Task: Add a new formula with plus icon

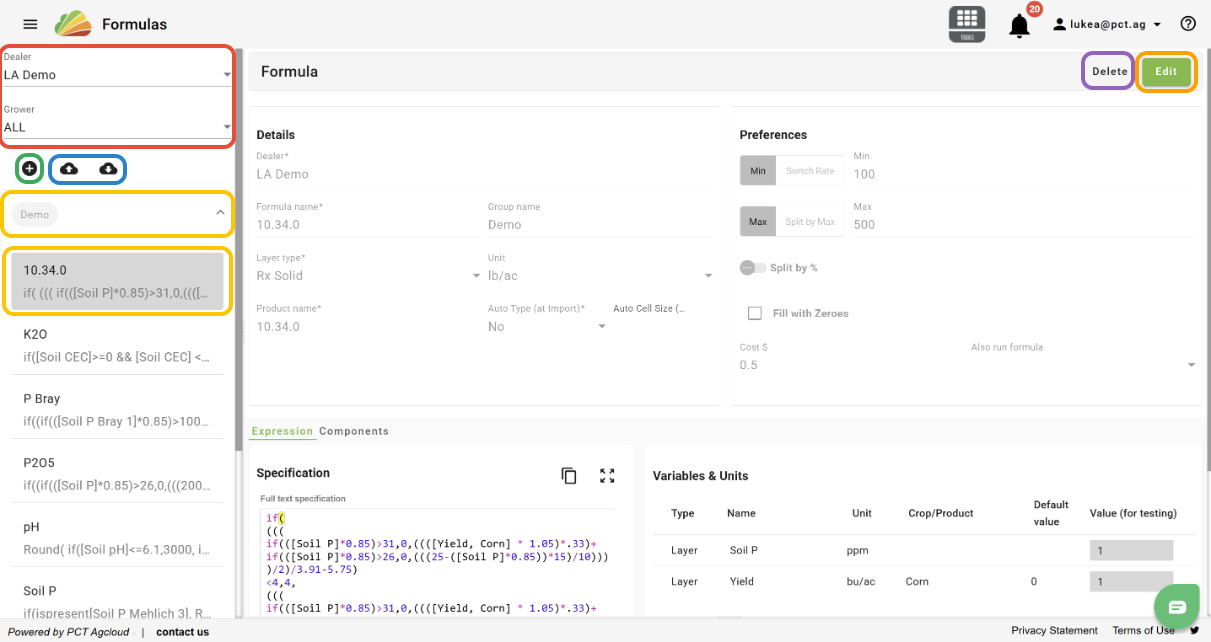Action: pos(30,169)
